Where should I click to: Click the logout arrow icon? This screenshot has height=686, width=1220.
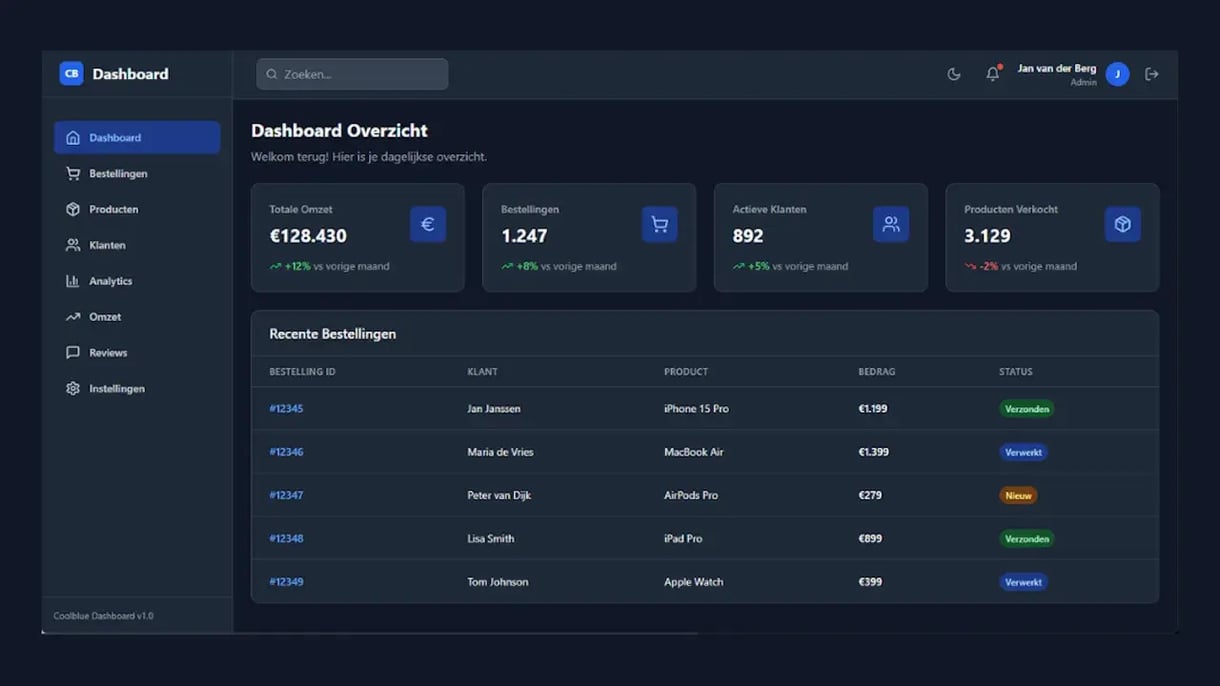[1152, 74]
